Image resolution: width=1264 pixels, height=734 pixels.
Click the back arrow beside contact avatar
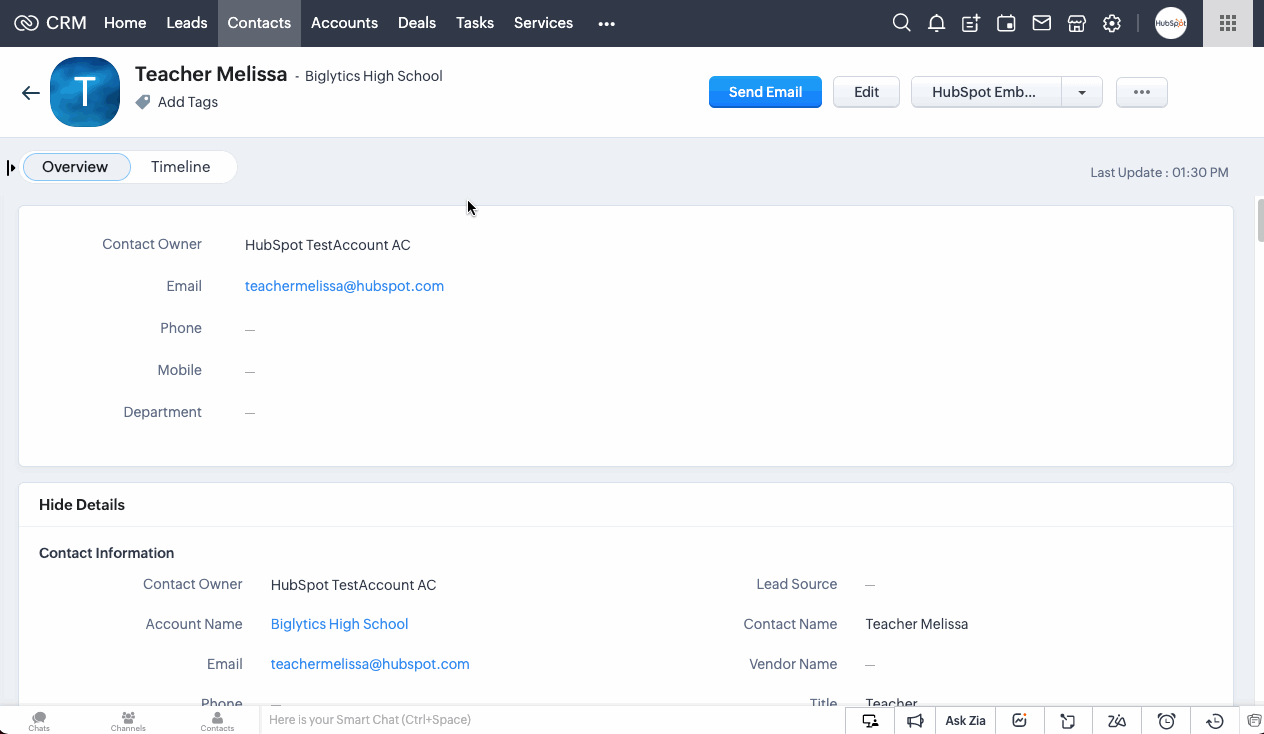31,93
